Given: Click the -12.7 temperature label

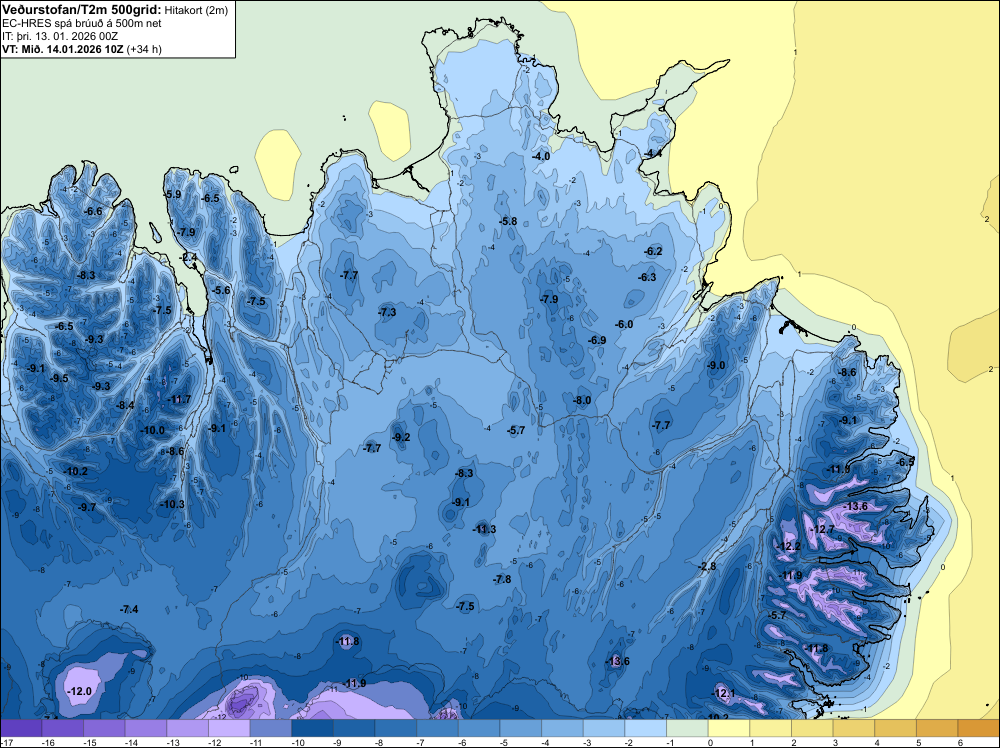Looking at the screenshot, I should point(822,529).
